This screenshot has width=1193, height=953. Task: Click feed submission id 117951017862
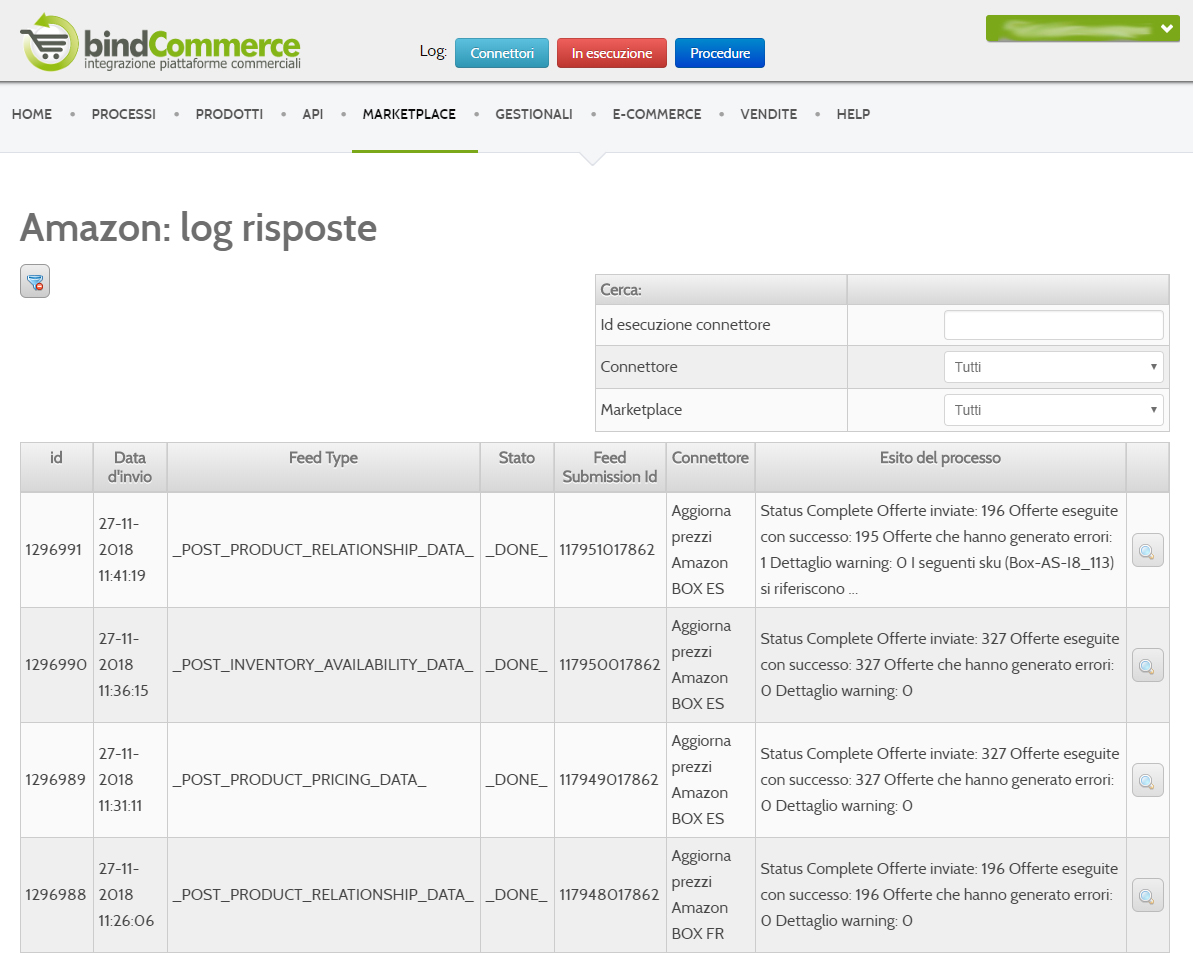coord(607,550)
